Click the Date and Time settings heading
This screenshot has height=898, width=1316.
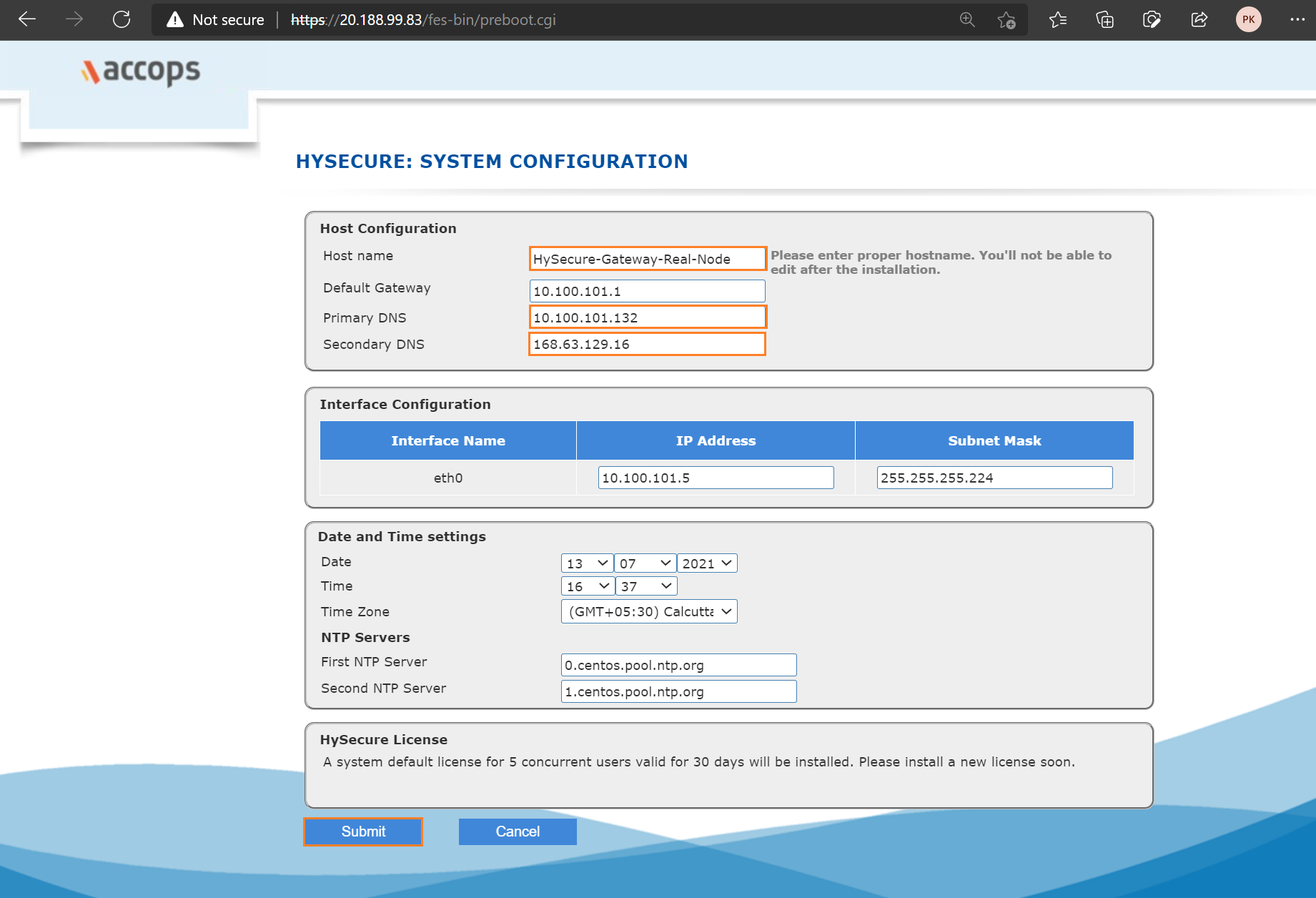point(402,536)
